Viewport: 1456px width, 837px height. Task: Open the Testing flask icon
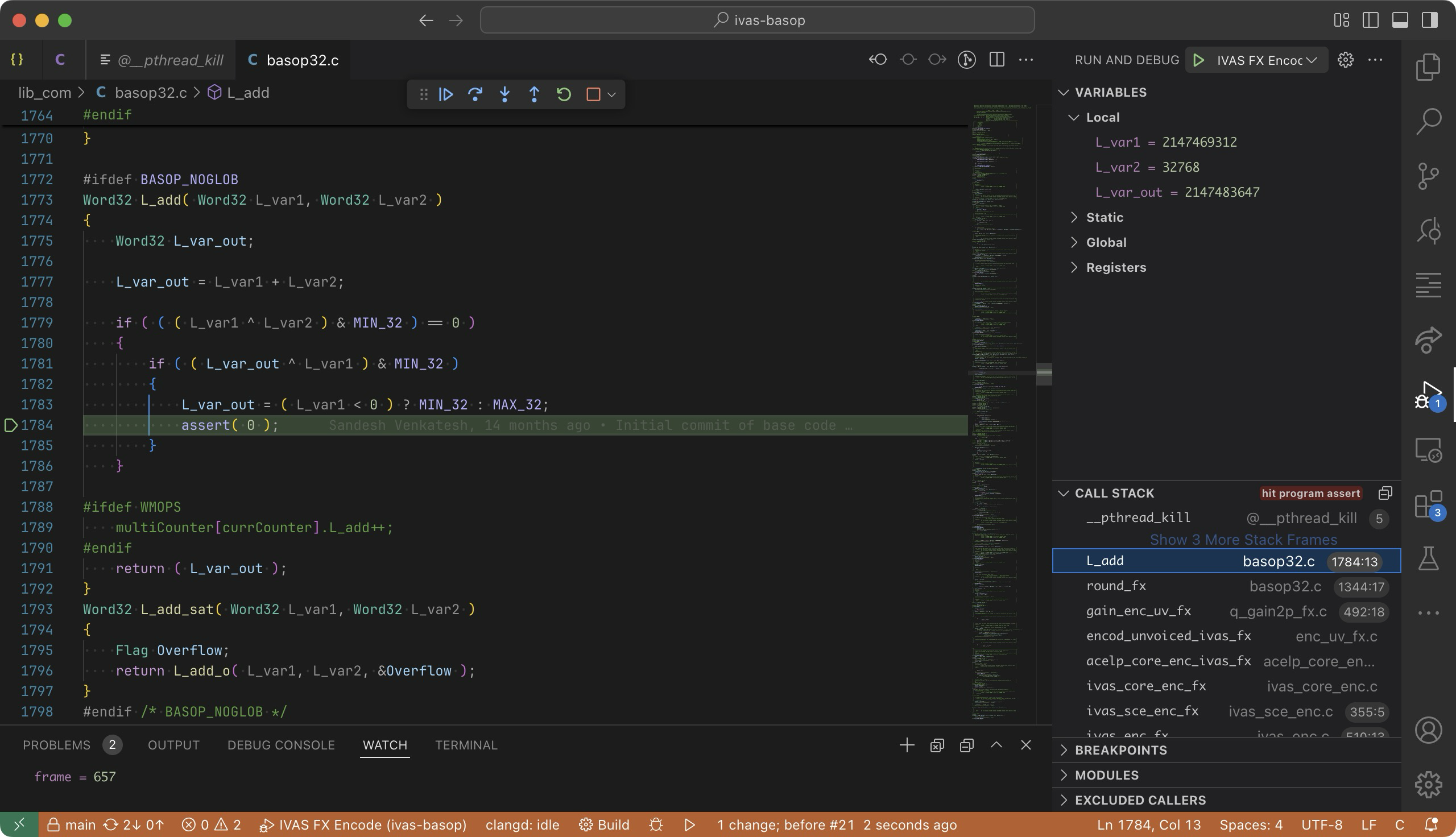[x=1428, y=558]
